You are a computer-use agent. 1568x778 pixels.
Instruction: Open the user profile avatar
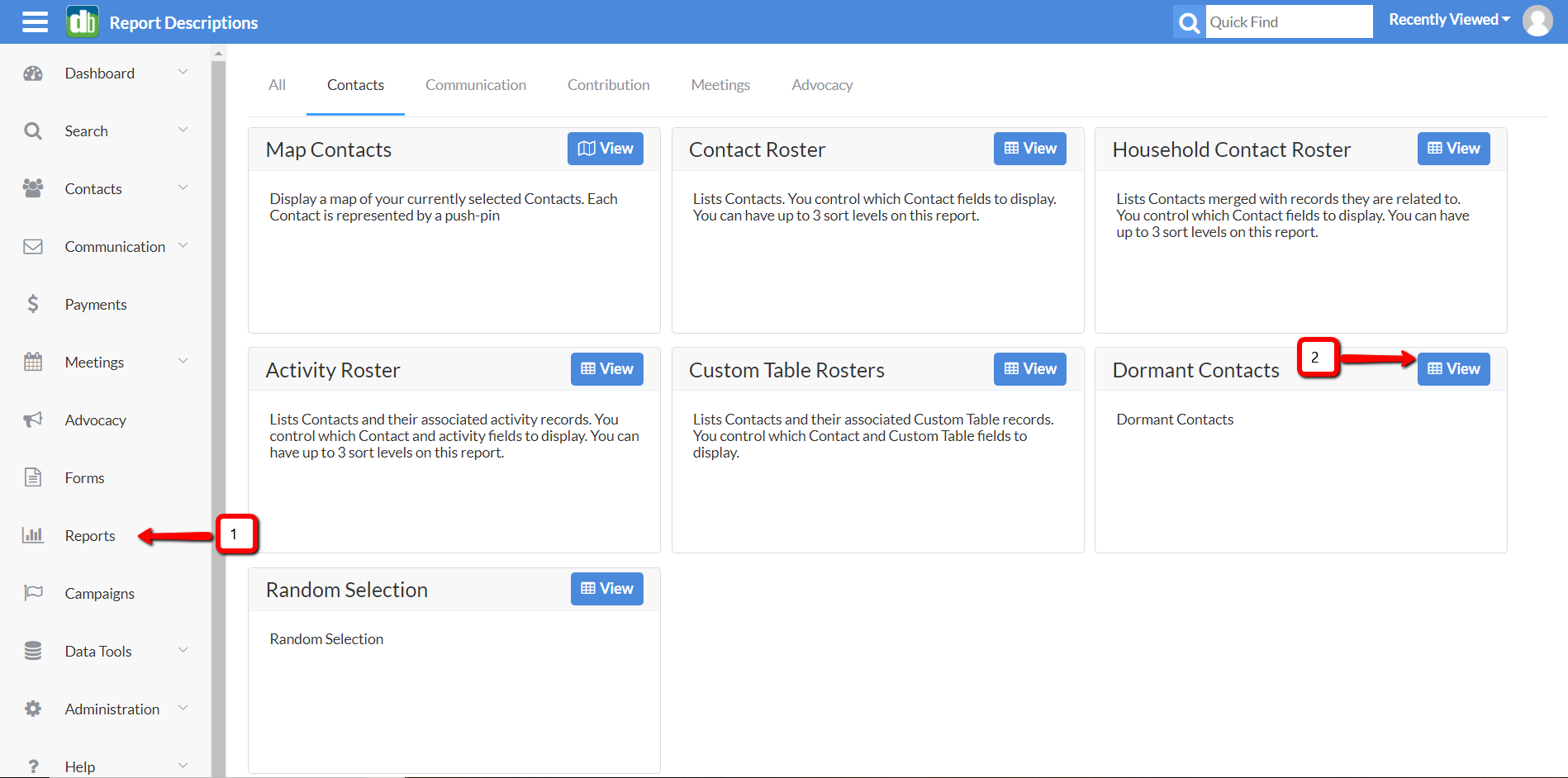pos(1537,21)
